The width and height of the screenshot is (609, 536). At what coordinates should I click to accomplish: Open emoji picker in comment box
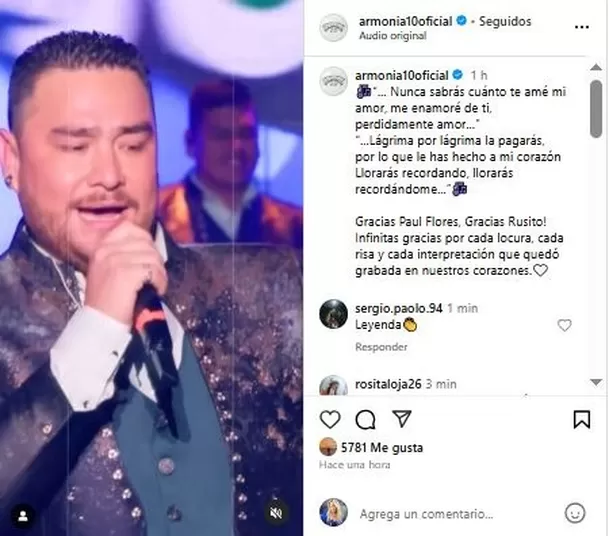[575, 513]
